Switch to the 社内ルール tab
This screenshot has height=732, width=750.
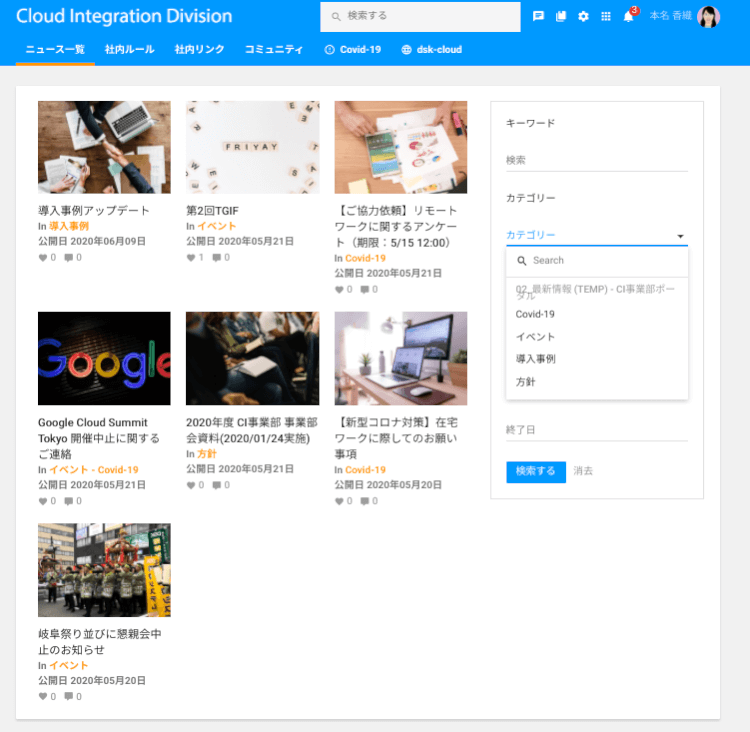point(129,50)
